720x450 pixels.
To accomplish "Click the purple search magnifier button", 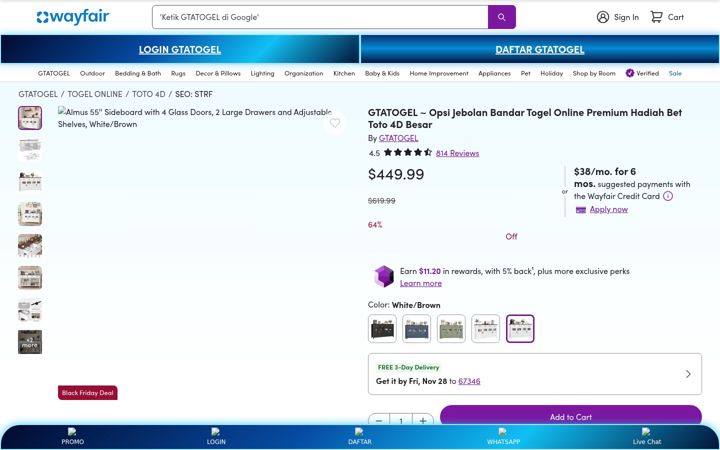I will [501, 17].
